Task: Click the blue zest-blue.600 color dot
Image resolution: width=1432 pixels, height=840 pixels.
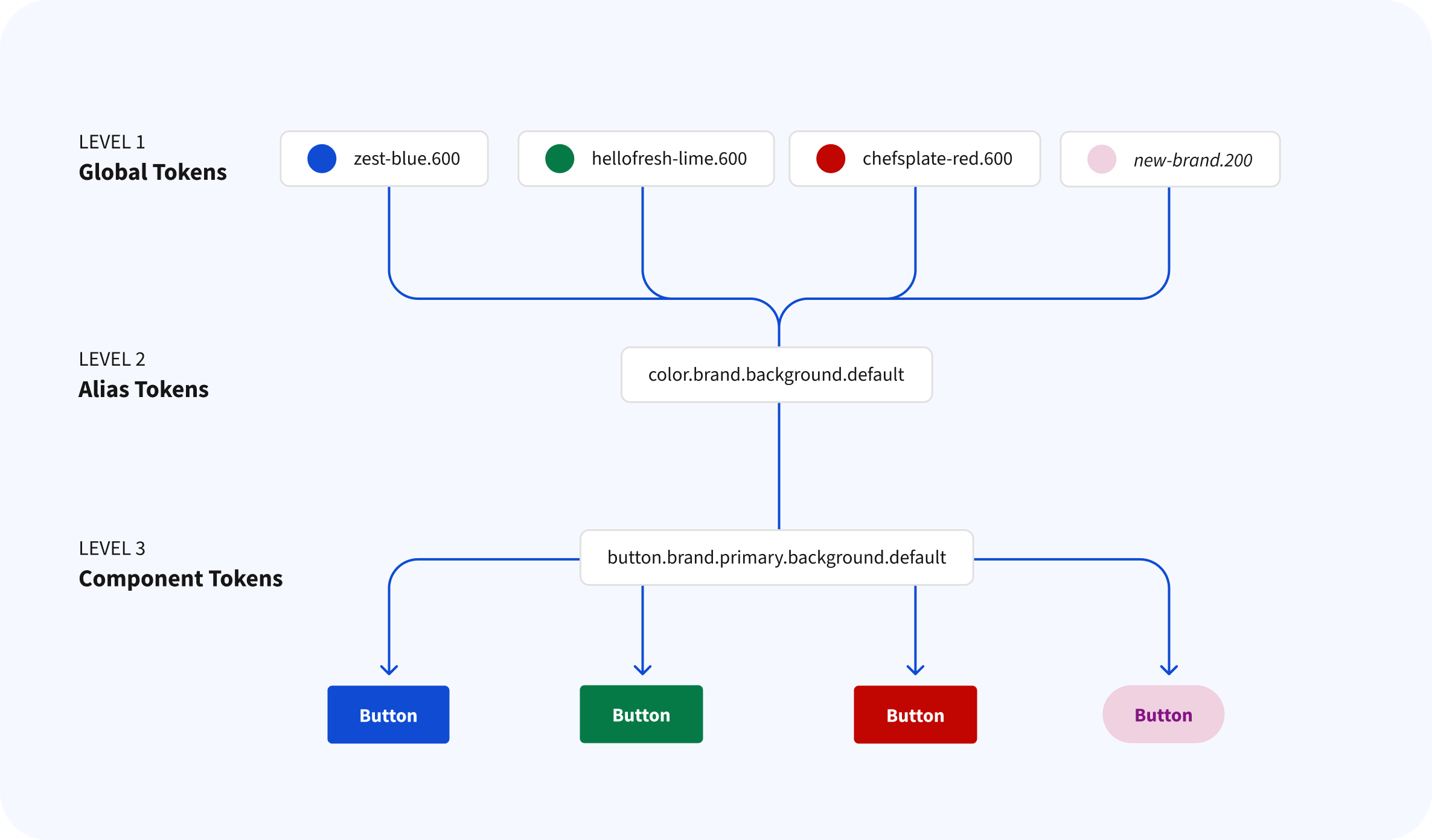Action: [x=322, y=159]
